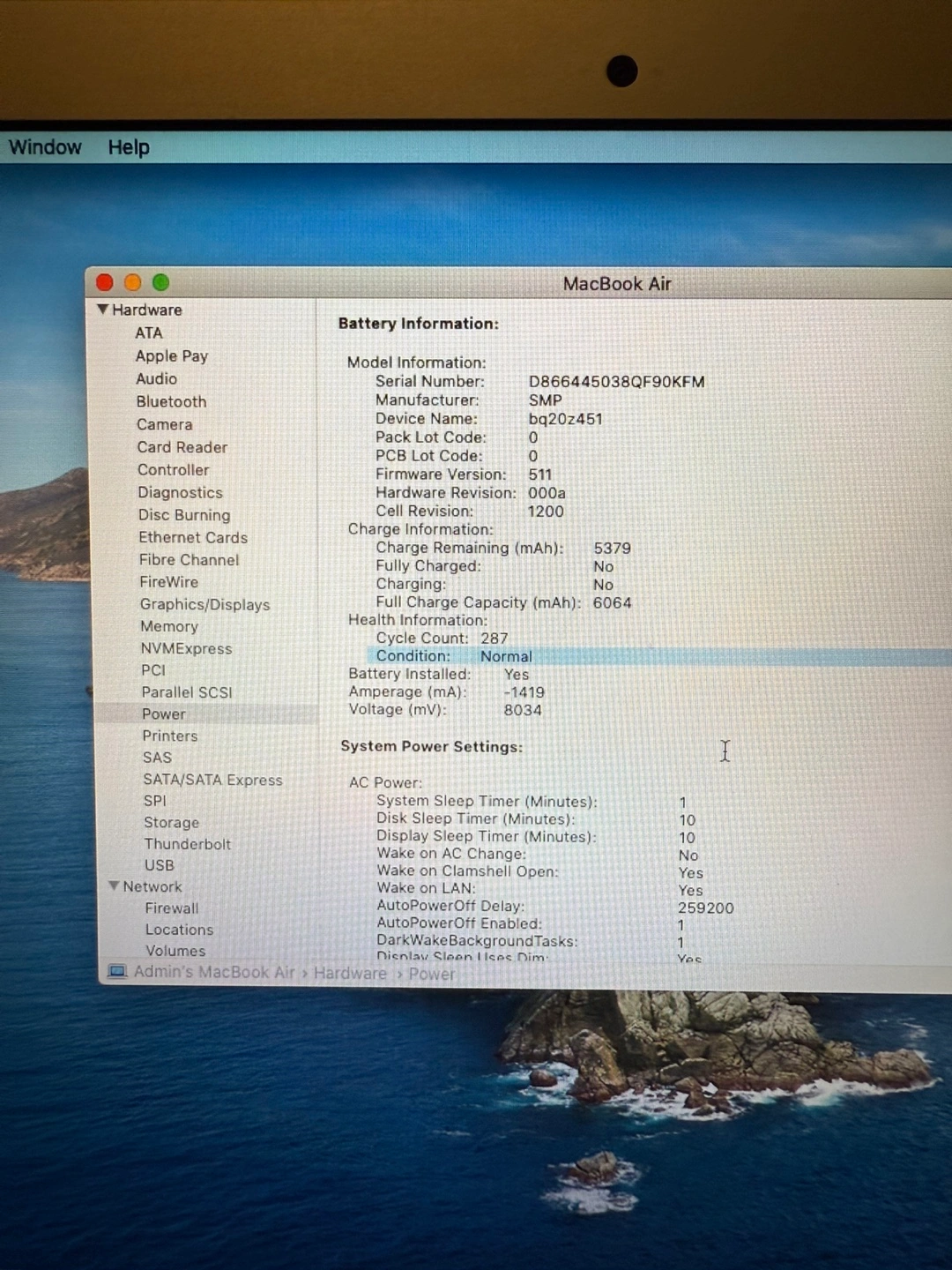Click Admin's MacBook Air in path bar
This screenshot has width=952, height=1270.
[214, 972]
